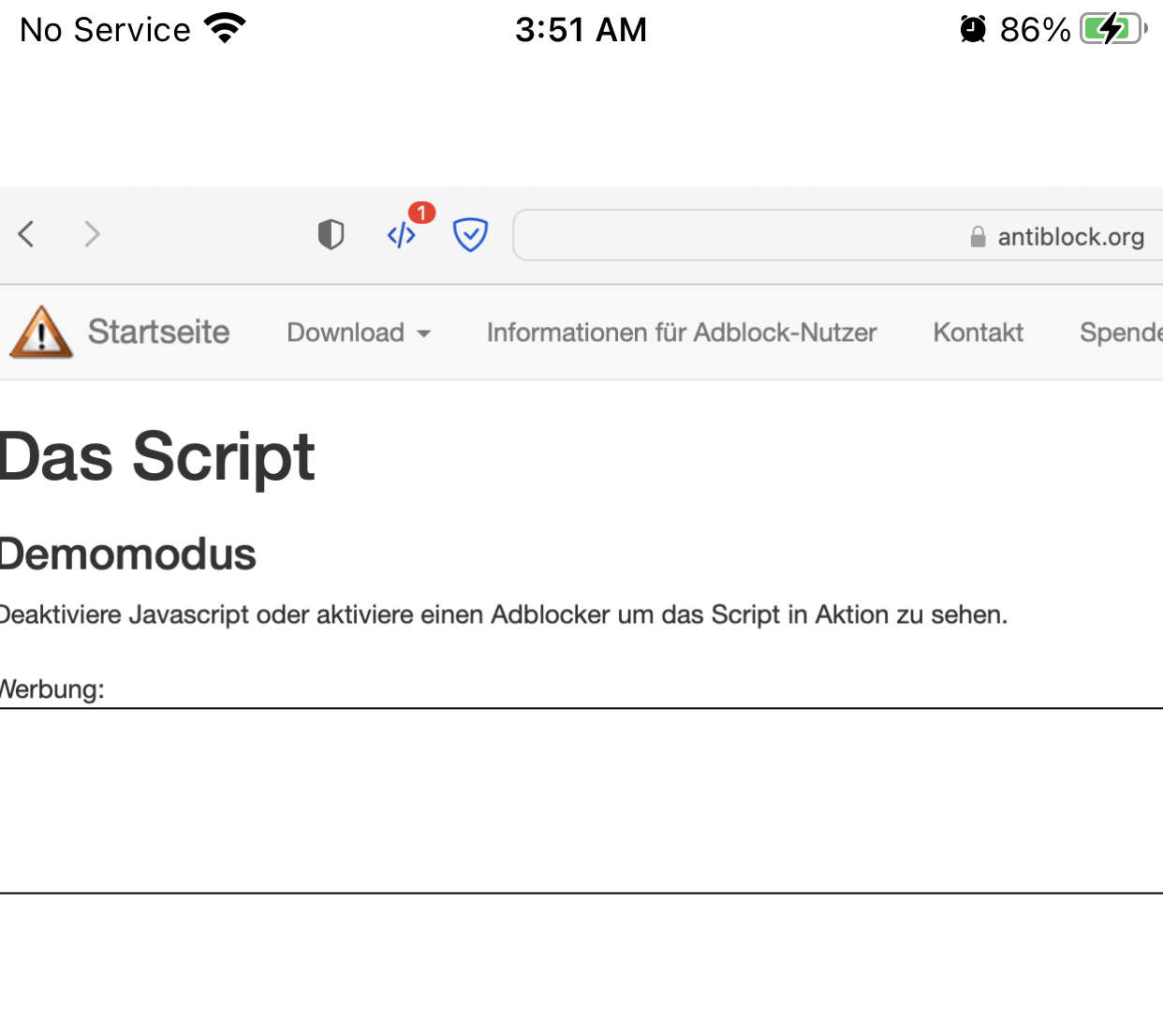Expand the Download dropdown menu

(x=359, y=333)
